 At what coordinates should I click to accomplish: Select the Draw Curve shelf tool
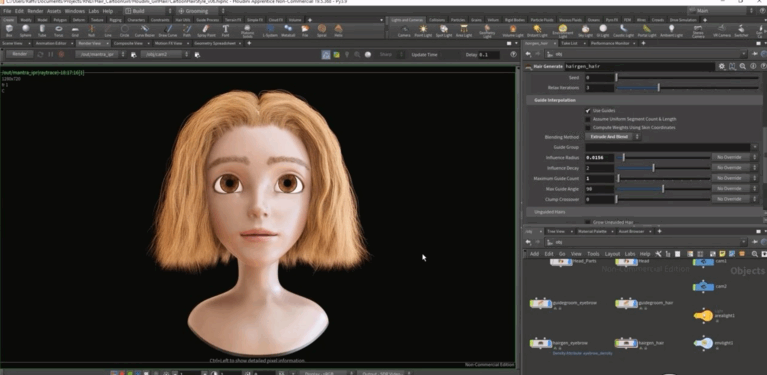(x=168, y=30)
